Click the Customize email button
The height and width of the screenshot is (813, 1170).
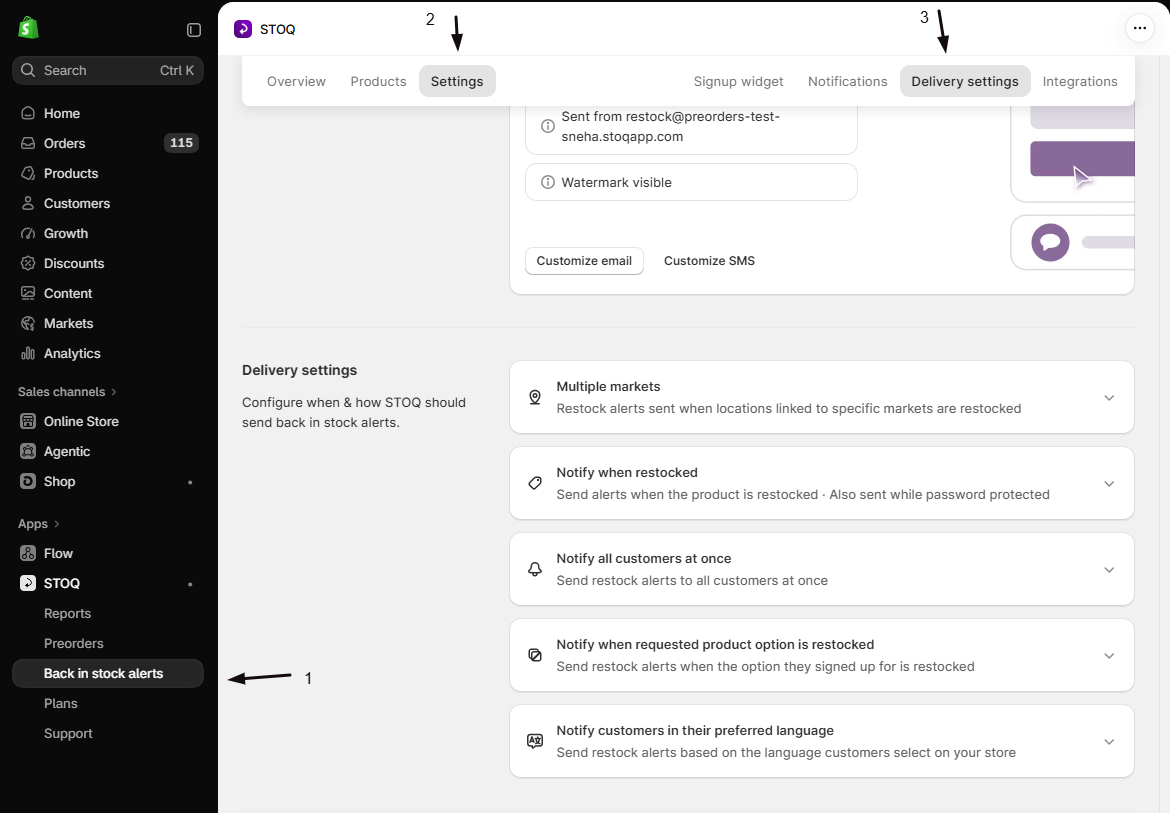pos(584,261)
